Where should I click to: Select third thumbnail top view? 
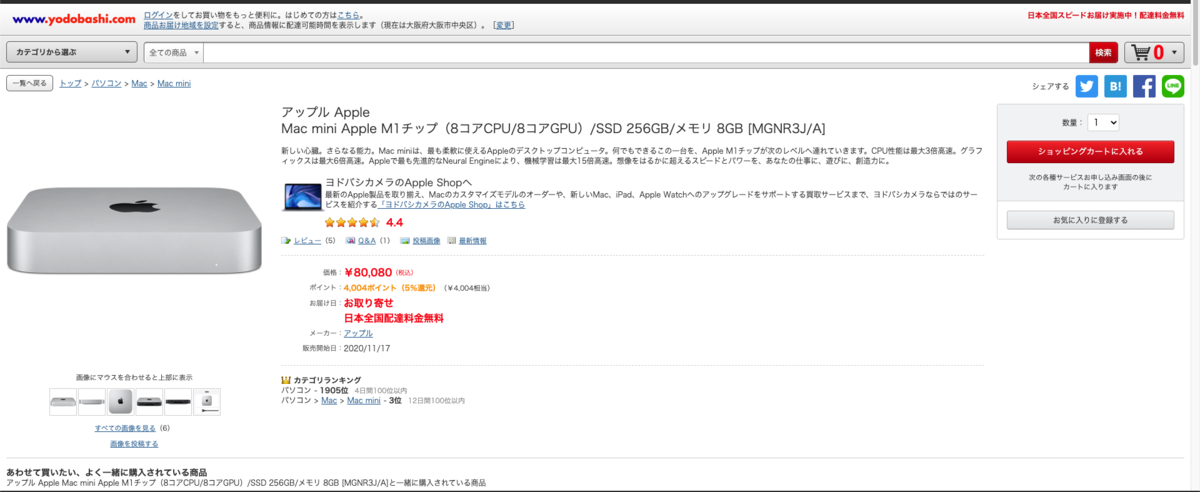(x=120, y=403)
